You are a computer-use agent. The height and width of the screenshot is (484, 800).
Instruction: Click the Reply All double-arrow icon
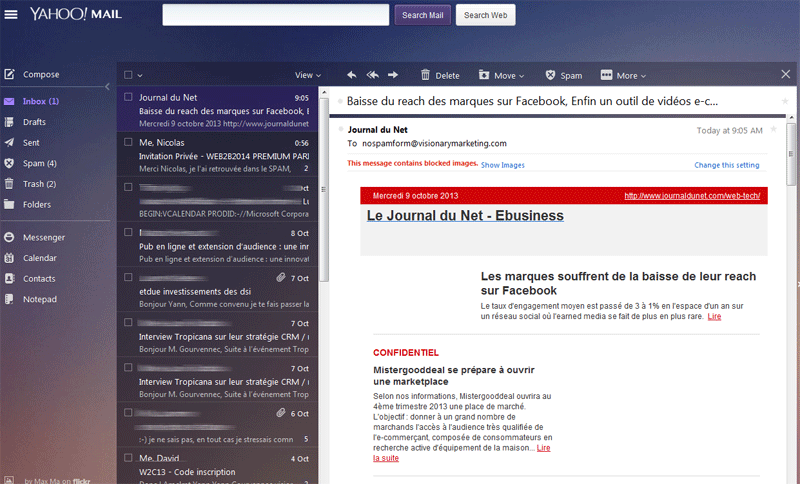click(x=372, y=75)
